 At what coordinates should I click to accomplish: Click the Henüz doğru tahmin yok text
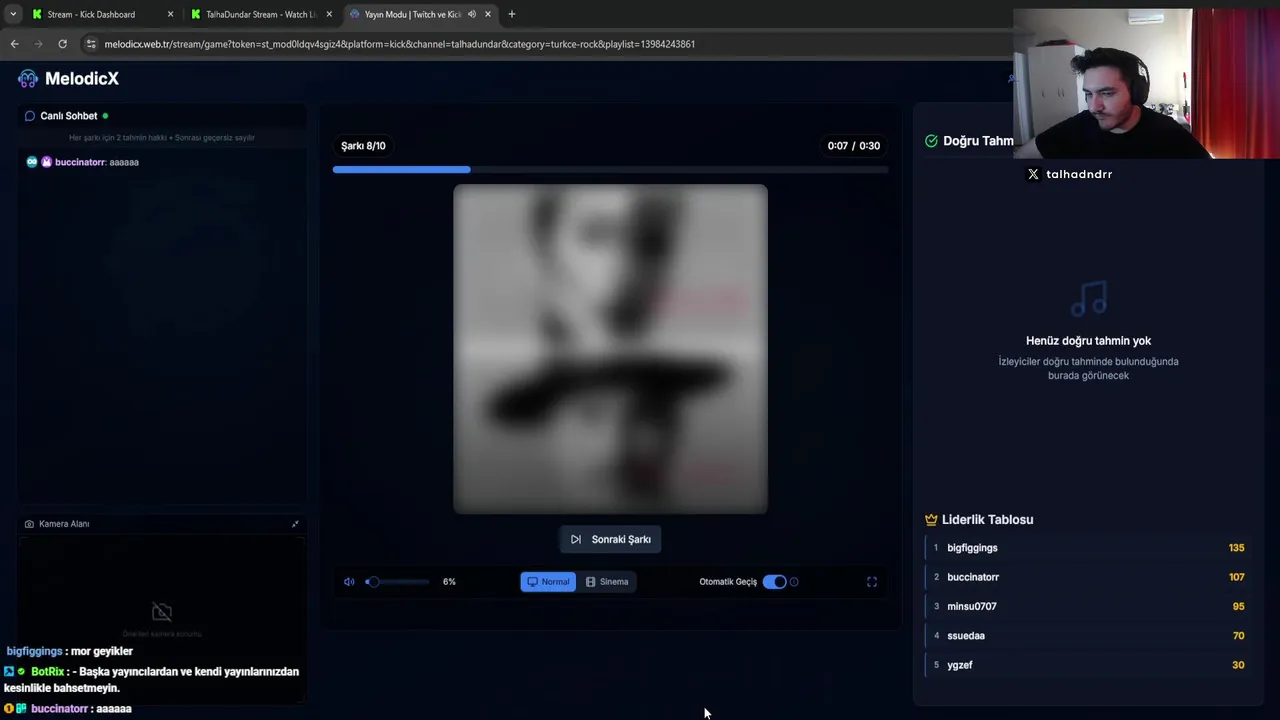click(1088, 341)
